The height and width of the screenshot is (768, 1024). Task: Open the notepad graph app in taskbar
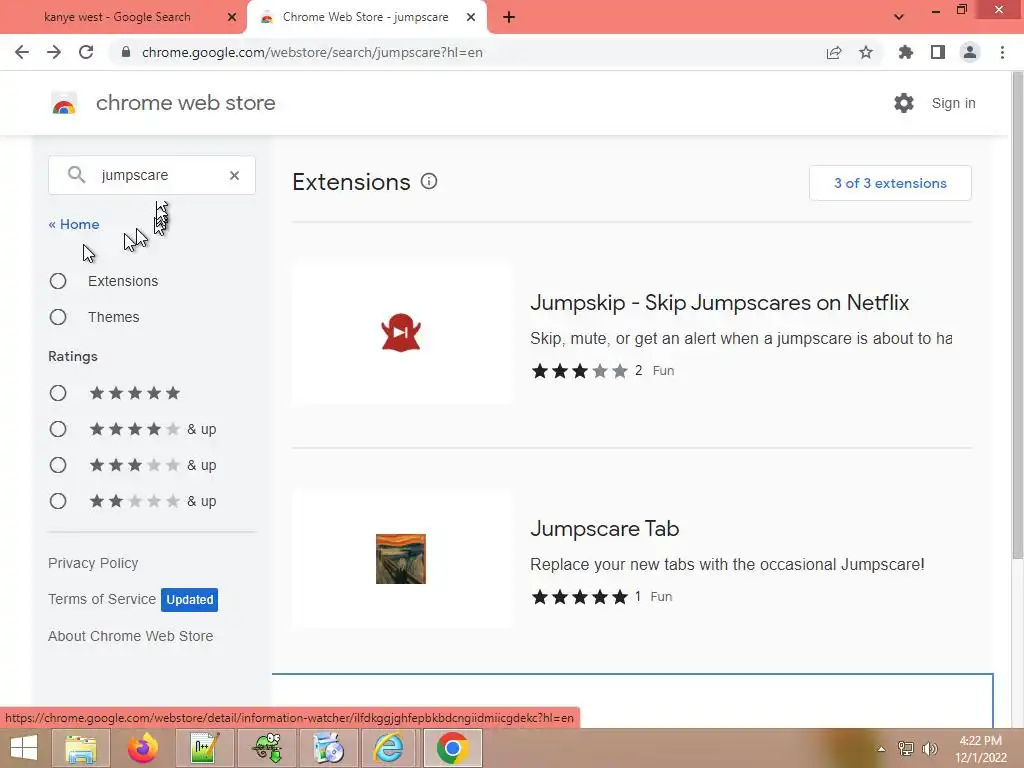204,748
